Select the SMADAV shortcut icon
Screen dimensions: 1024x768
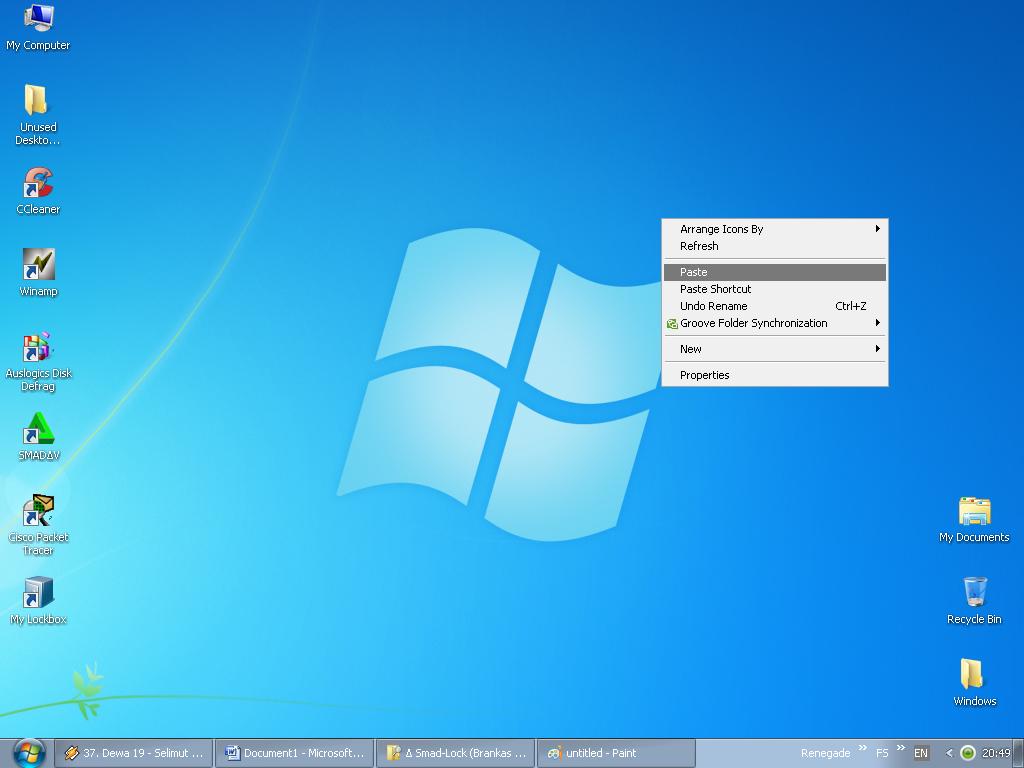pos(38,436)
